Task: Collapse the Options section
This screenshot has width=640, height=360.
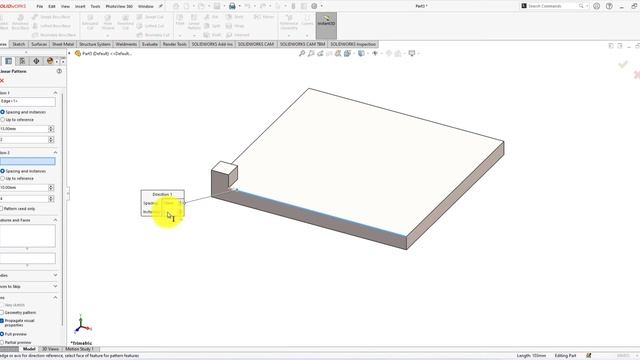Action: pyautogui.click(x=55, y=298)
